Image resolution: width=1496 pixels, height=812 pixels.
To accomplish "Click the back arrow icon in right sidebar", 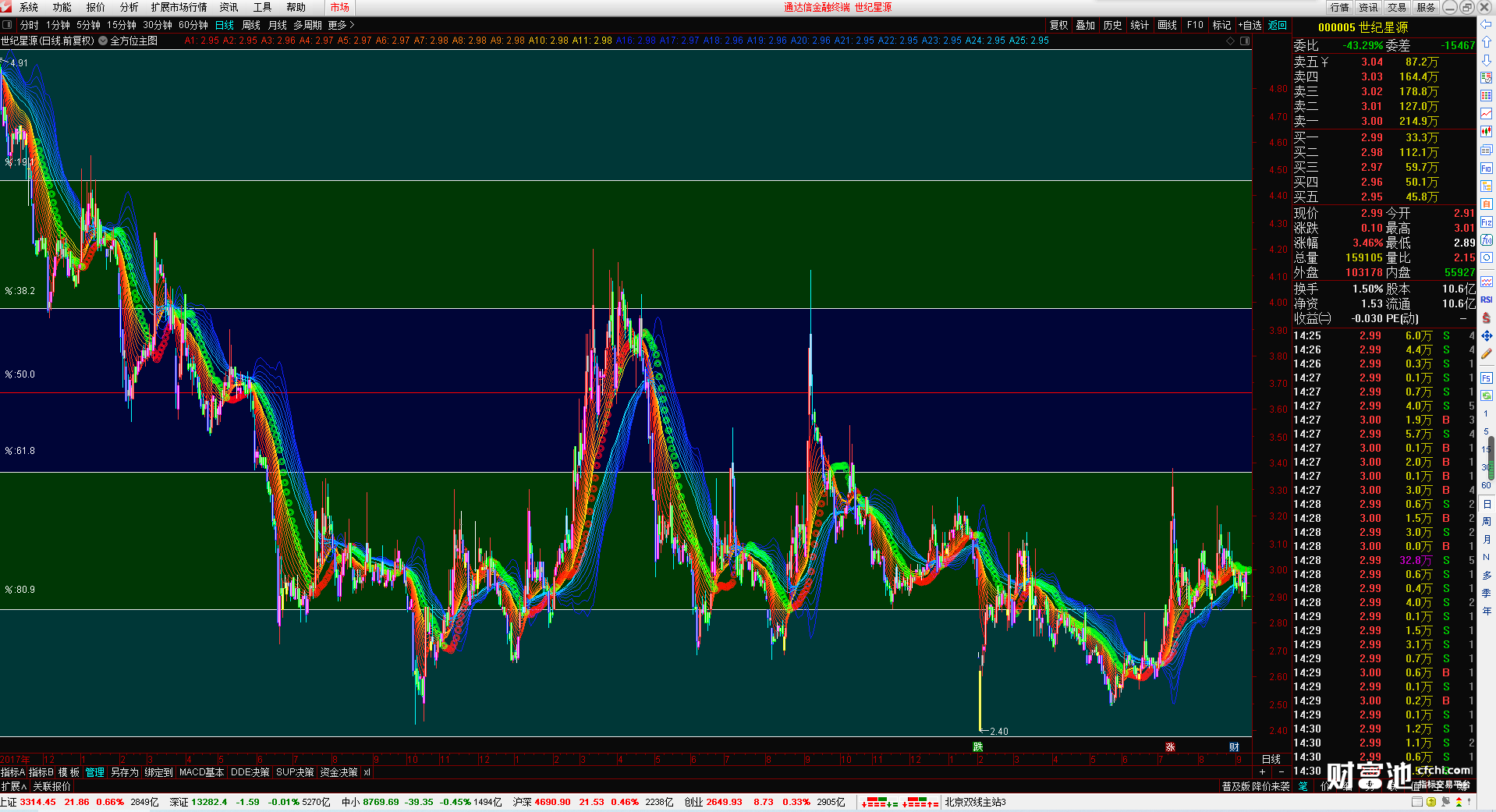I will tap(1486, 24).
